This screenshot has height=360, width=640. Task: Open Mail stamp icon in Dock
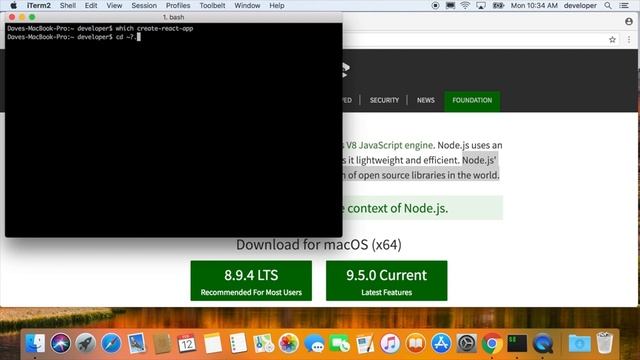click(137, 343)
